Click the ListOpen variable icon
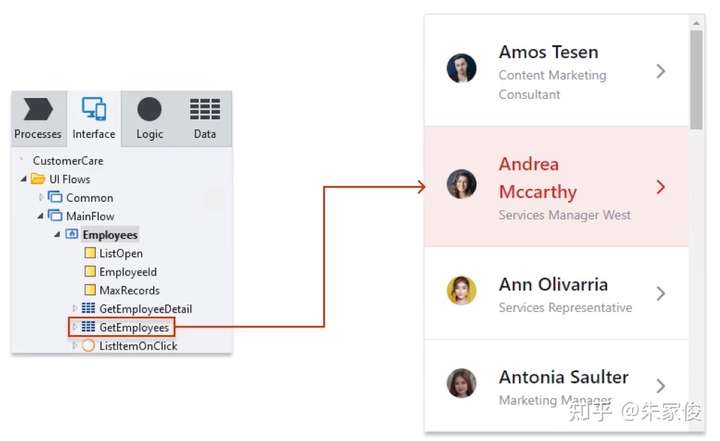 click(x=90, y=254)
